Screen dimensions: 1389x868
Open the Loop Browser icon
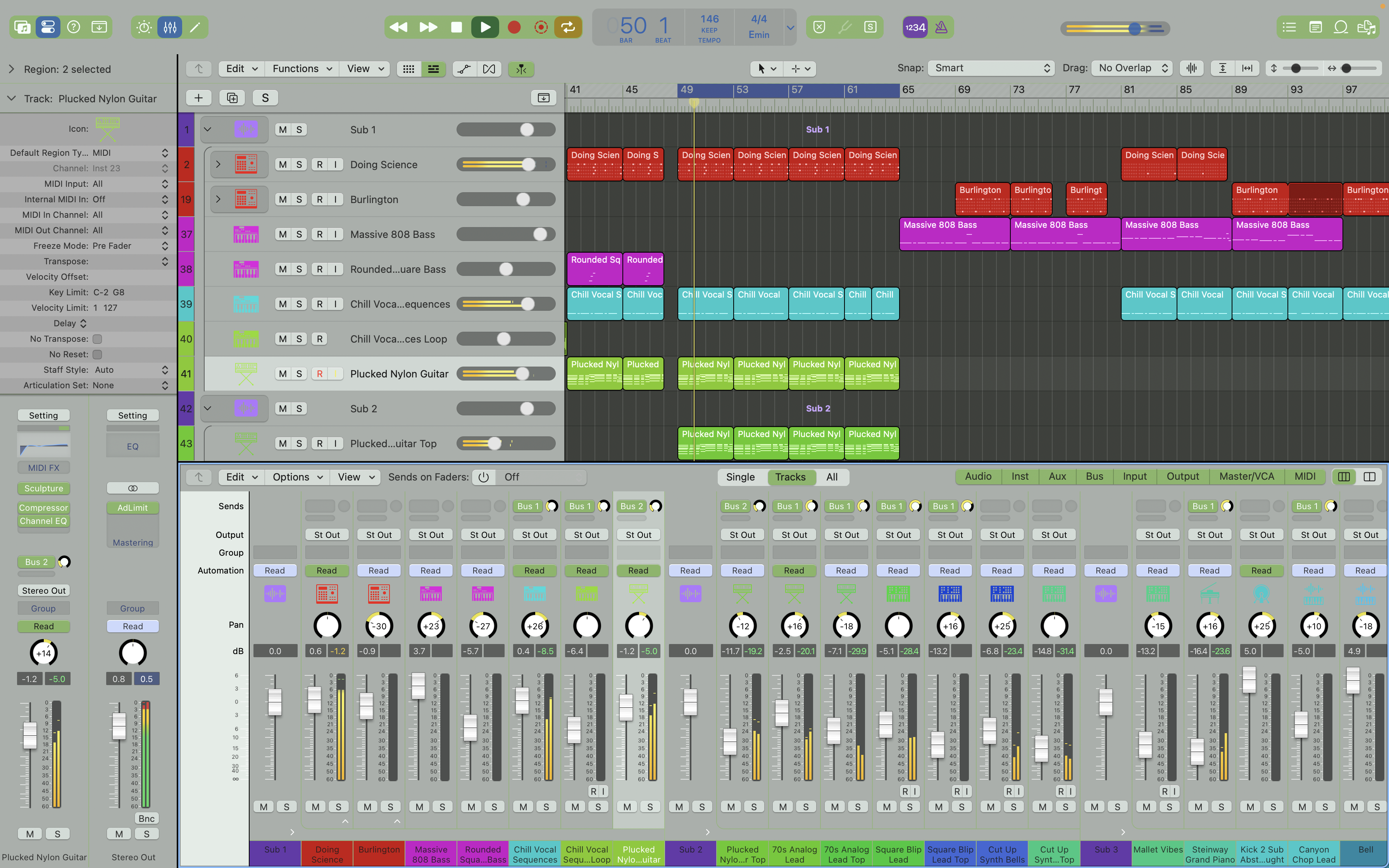1341,27
